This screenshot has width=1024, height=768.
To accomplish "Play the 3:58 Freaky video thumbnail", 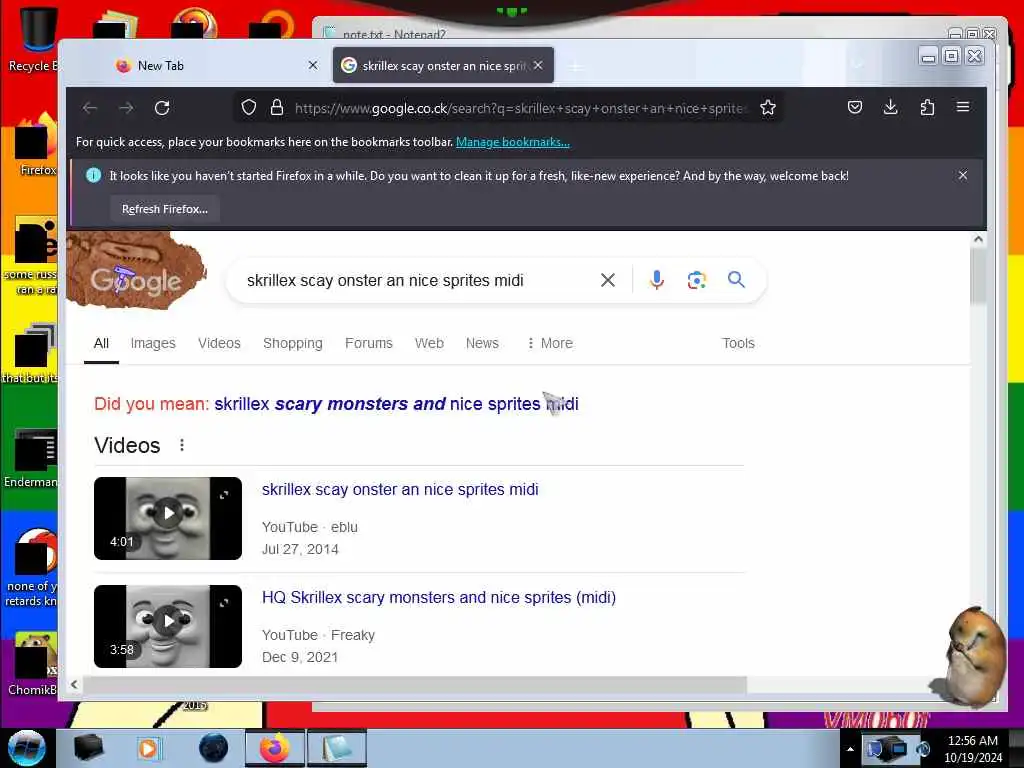I will coord(168,626).
